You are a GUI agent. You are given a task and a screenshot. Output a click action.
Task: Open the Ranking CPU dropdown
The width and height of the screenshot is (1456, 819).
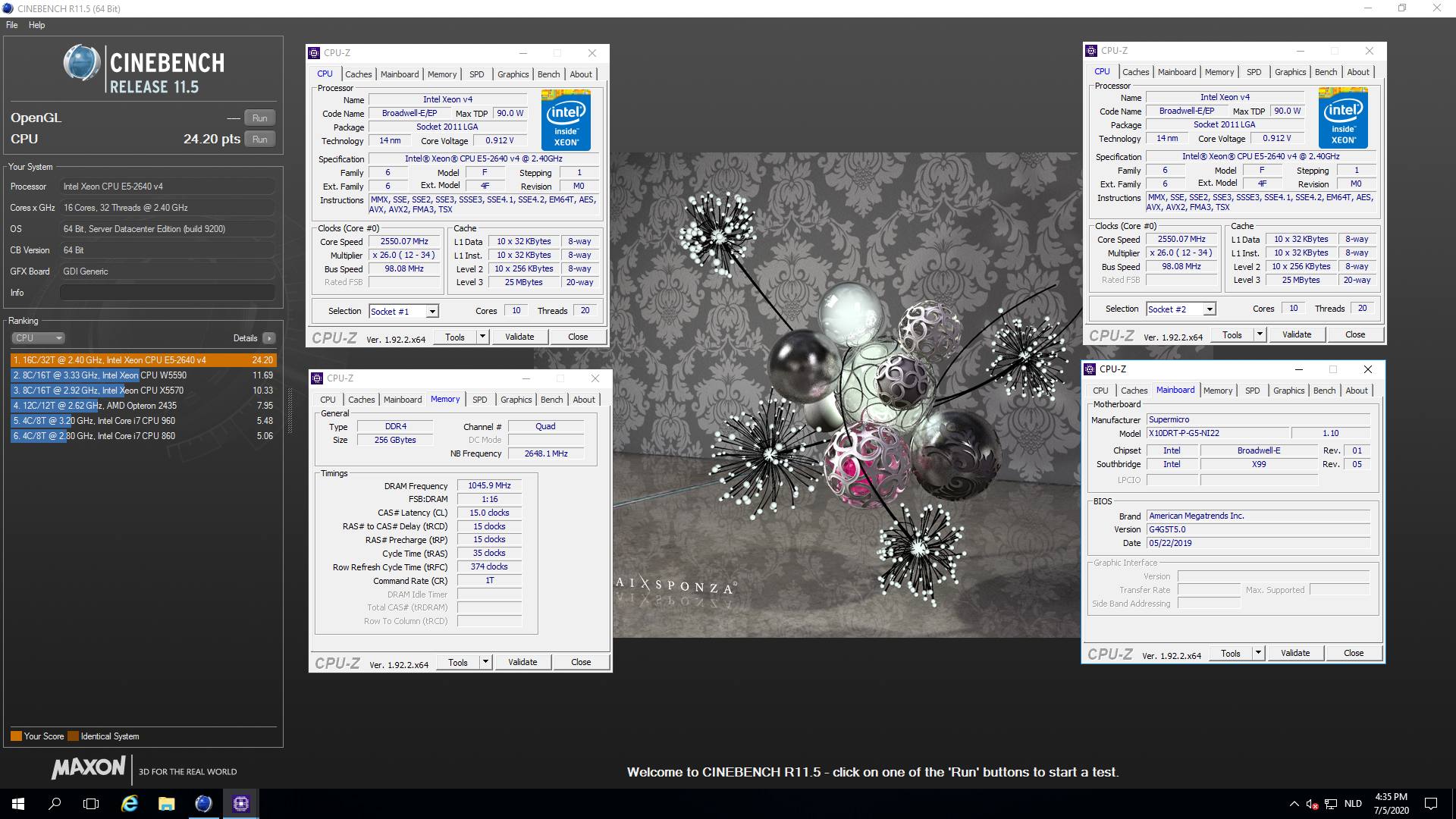click(x=38, y=338)
